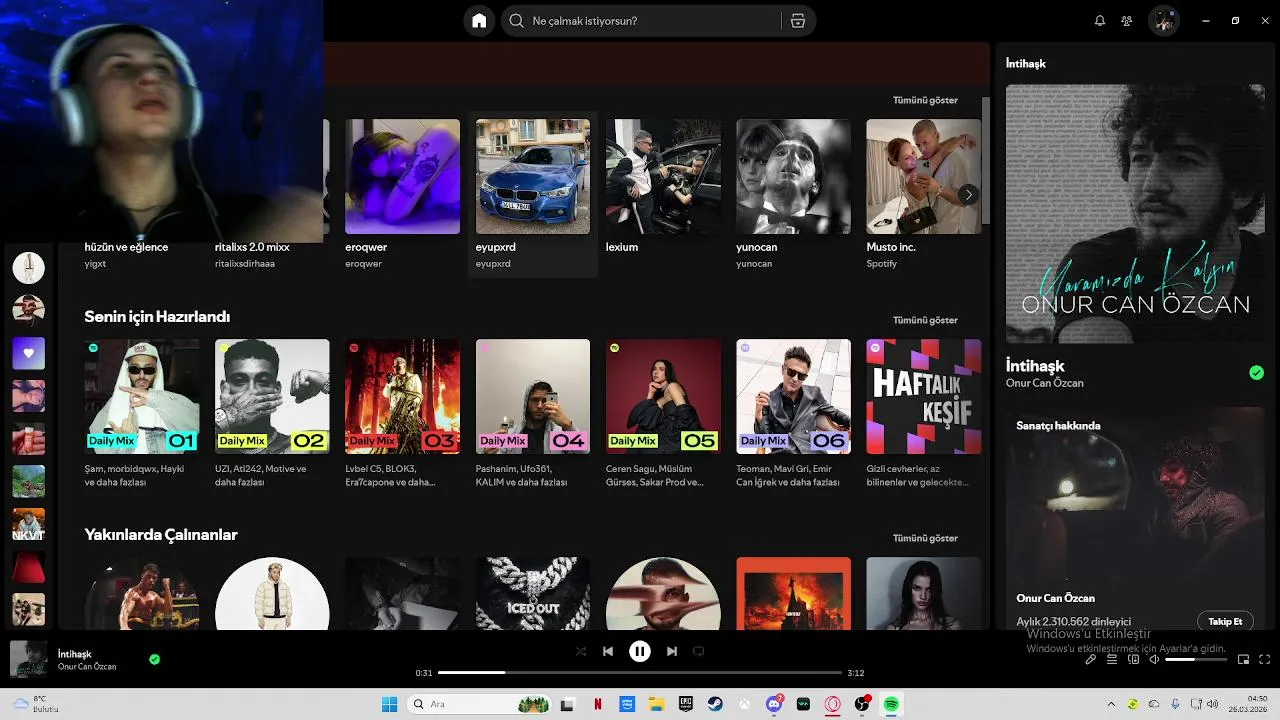Open the Sanatçı hakkında artist card
Screen dimensions: 1280x720
click(1135, 518)
